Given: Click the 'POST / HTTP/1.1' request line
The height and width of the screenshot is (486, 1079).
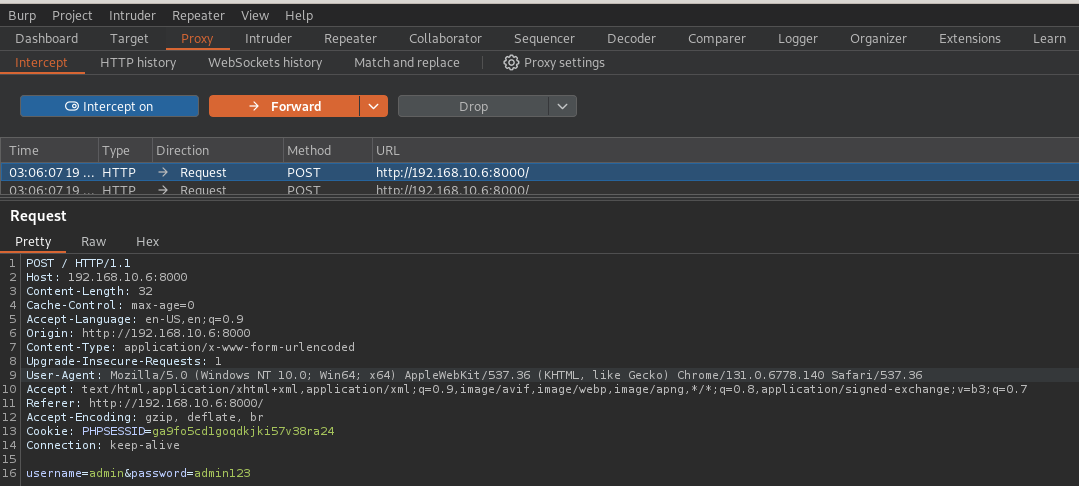Looking at the screenshot, I should point(78,263).
